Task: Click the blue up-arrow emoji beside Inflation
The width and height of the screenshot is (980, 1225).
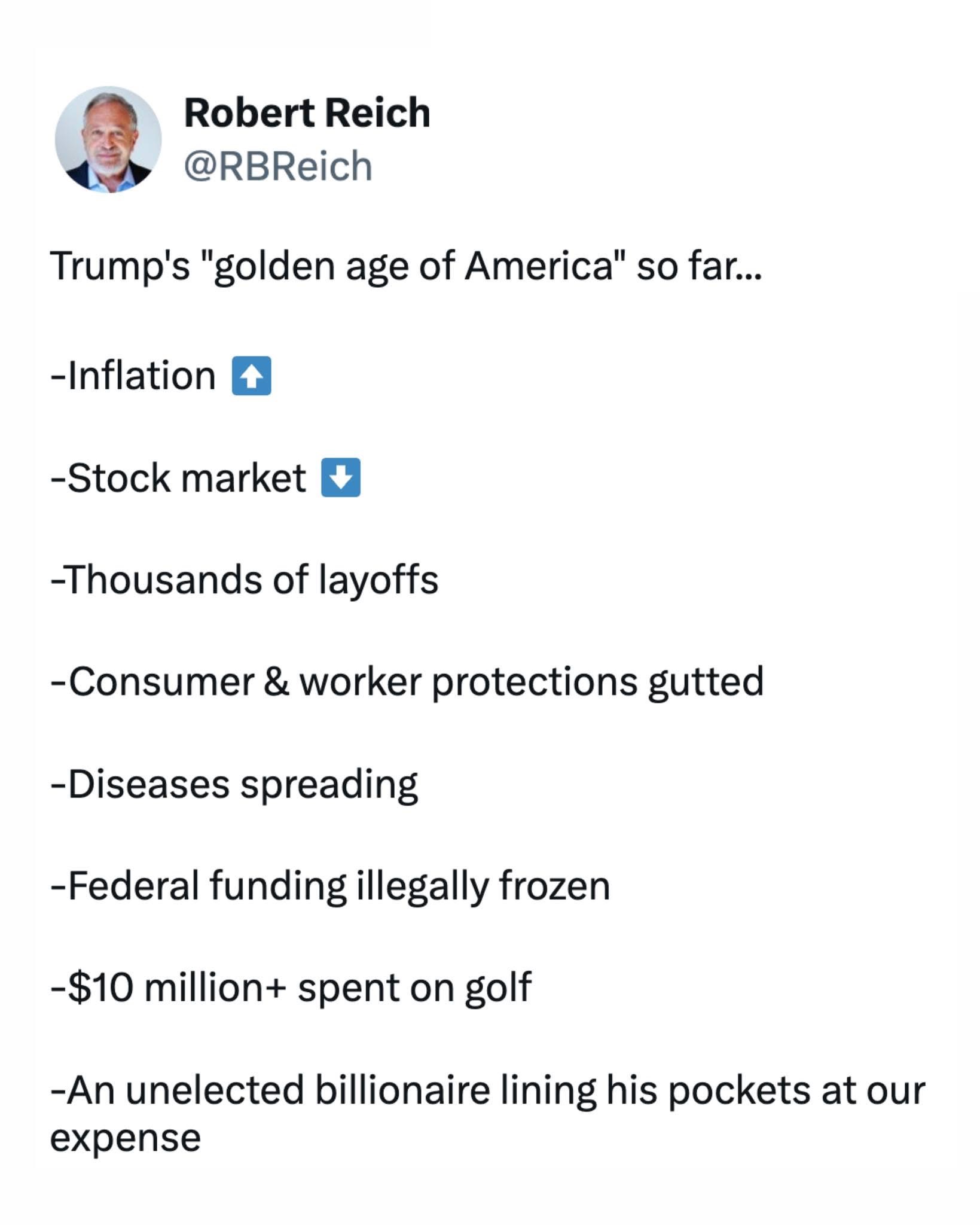Action: click(x=251, y=376)
